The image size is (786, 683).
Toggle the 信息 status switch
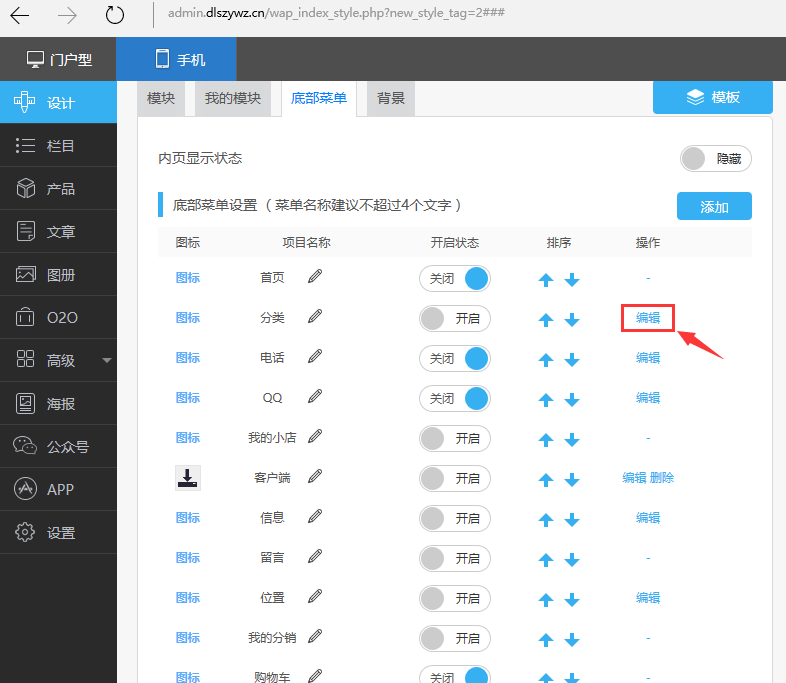tap(455, 519)
